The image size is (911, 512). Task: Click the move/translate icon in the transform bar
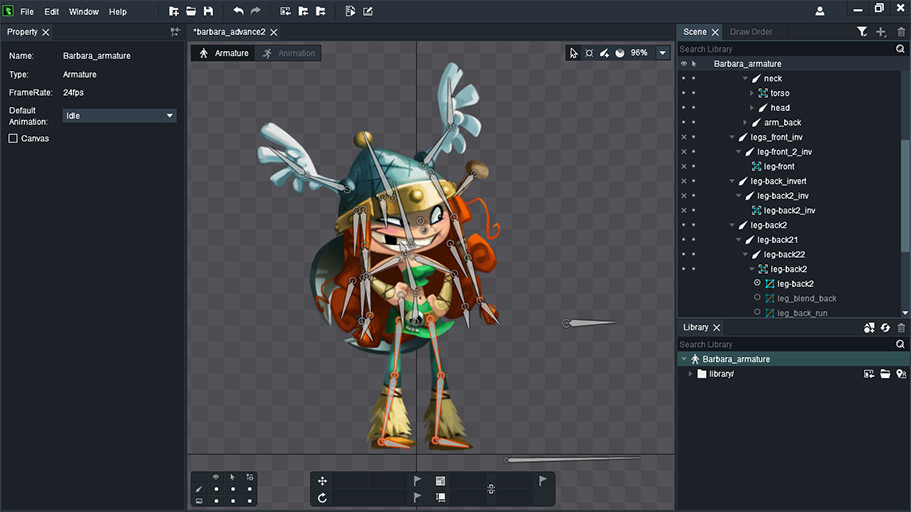pos(322,481)
